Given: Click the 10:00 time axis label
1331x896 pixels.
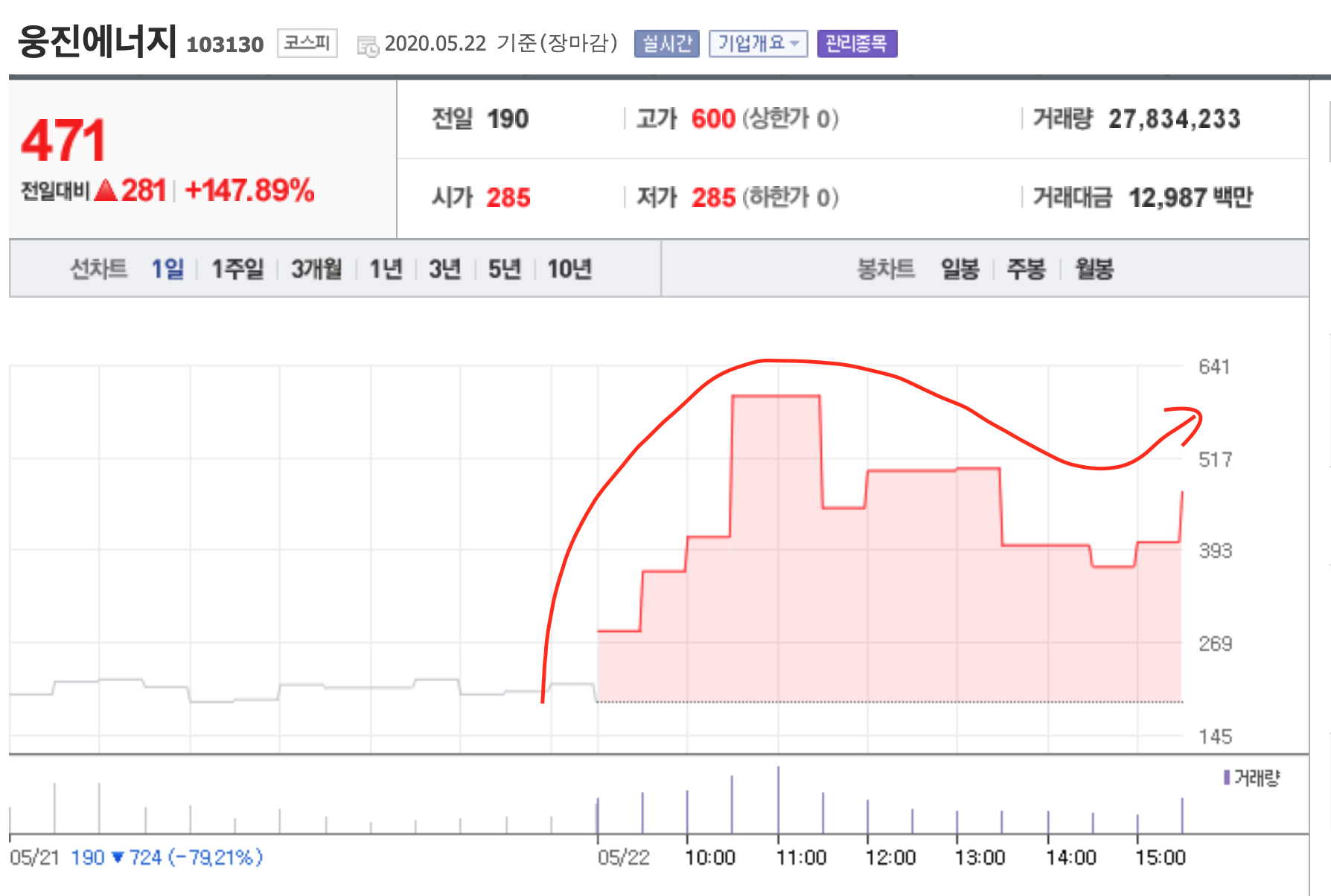Looking at the screenshot, I should click(x=709, y=858).
